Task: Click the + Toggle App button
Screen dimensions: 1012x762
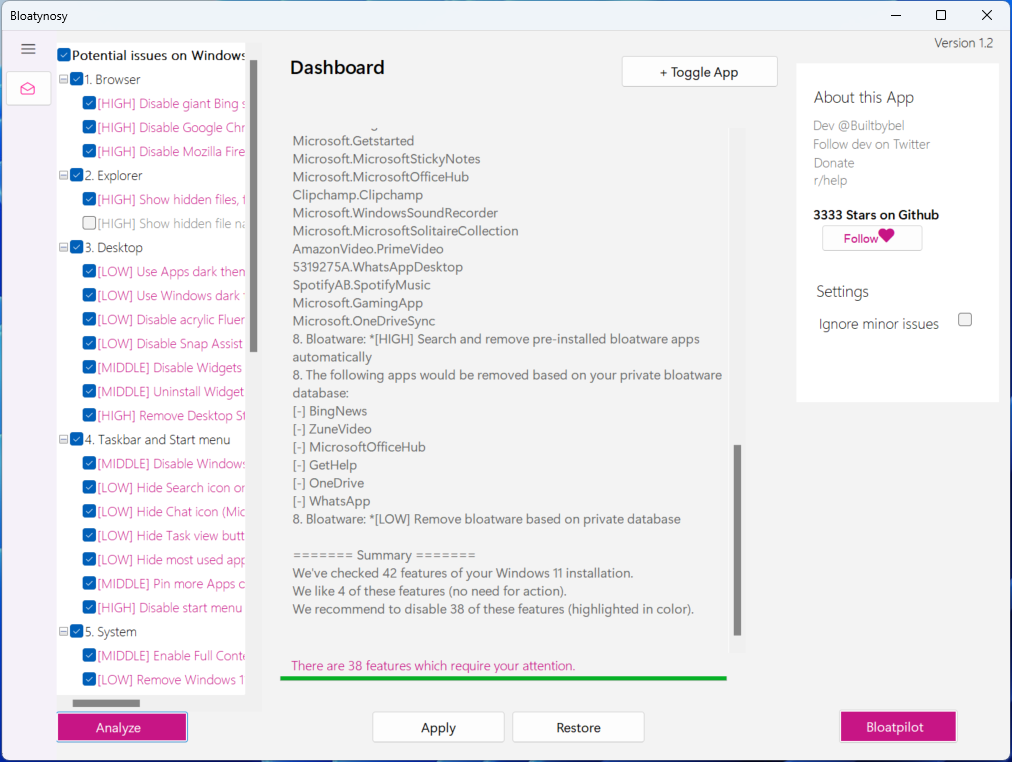Action: coord(700,72)
